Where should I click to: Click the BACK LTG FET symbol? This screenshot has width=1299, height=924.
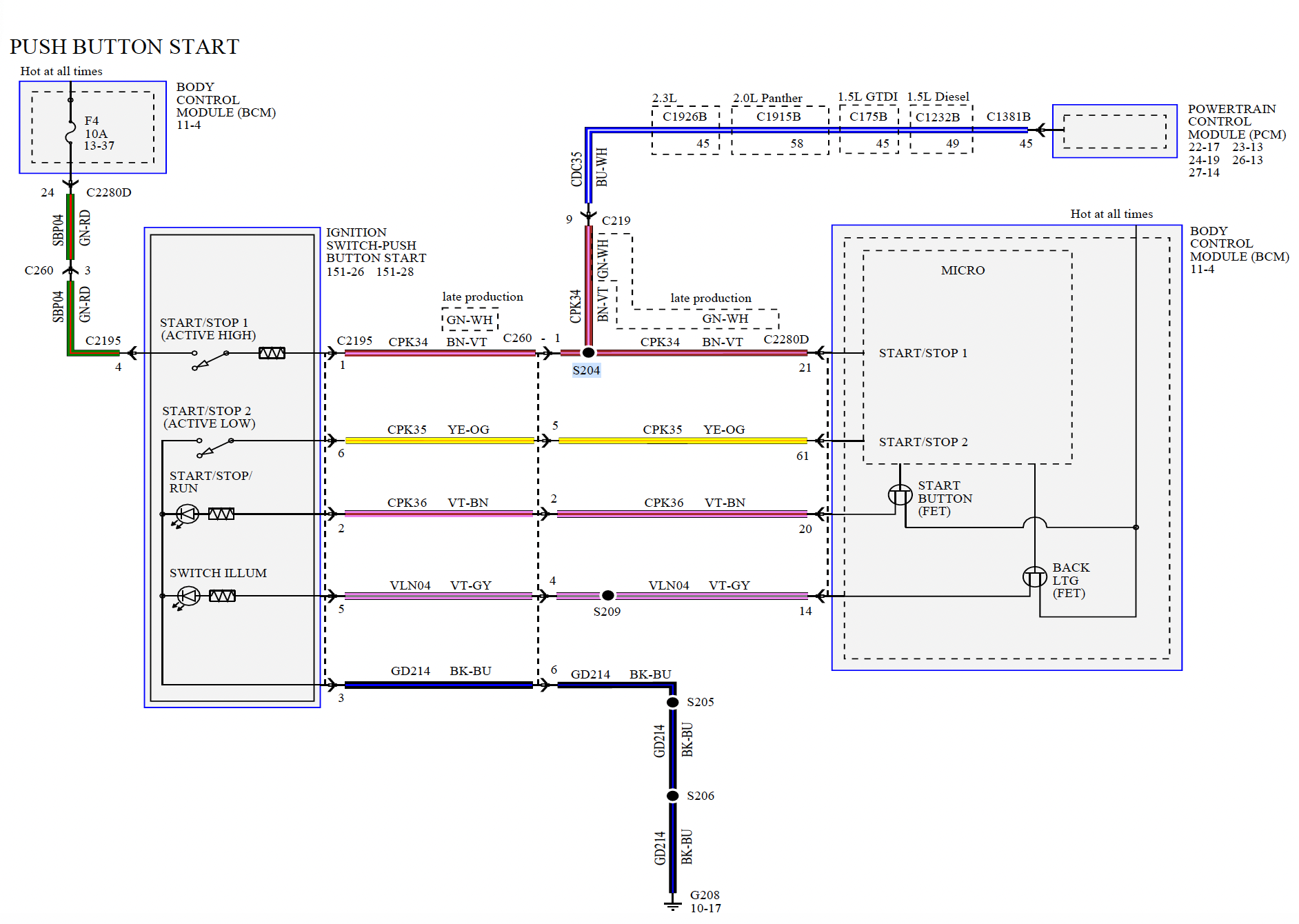1034,576
